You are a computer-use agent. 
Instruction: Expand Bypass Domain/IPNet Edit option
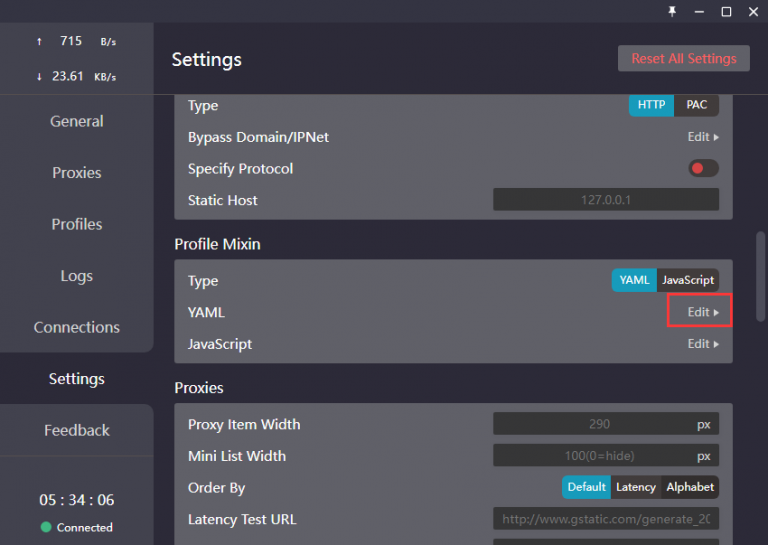[703, 137]
